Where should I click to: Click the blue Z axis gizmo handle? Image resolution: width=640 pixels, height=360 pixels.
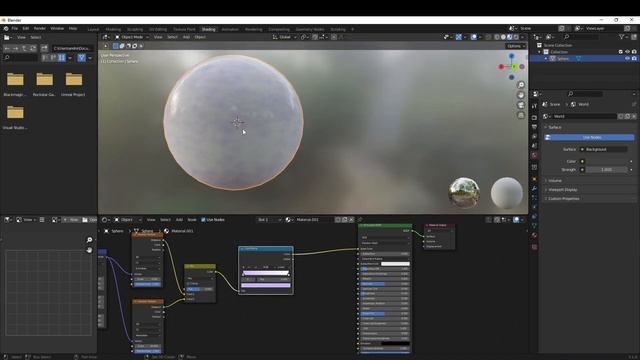[x=511, y=56]
